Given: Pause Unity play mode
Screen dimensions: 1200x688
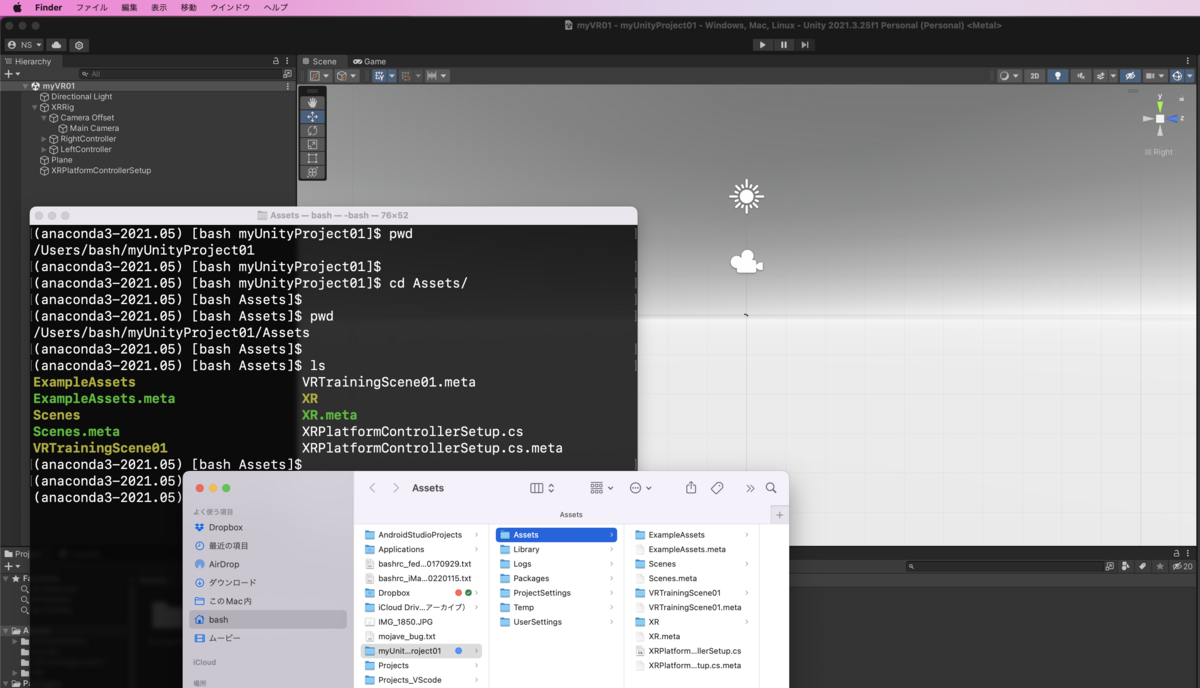Looking at the screenshot, I should [x=784, y=45].
